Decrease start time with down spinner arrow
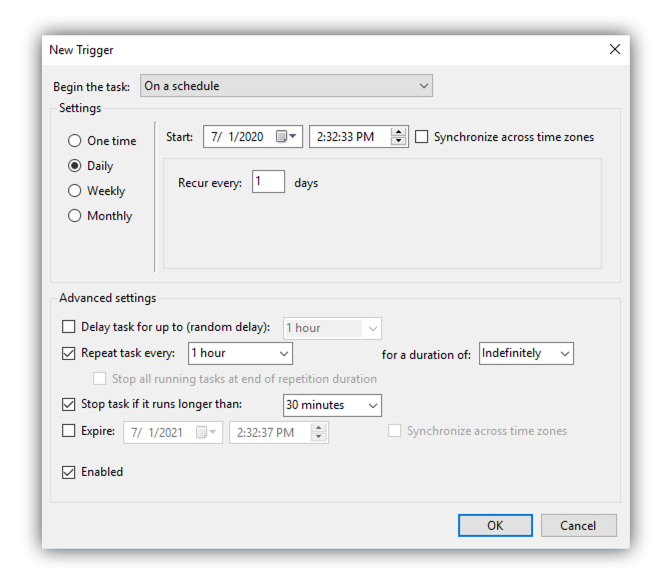 coord(398,141)
